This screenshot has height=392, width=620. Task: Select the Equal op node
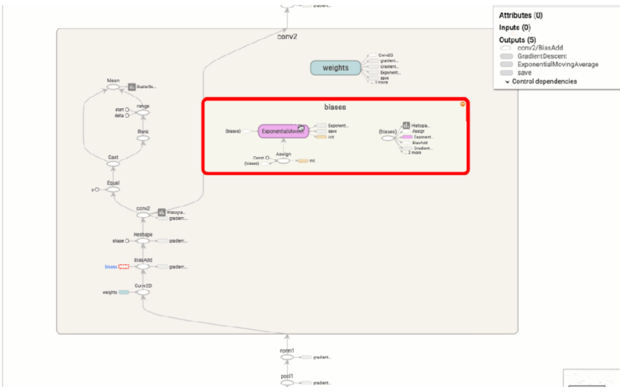pos(113,189)
